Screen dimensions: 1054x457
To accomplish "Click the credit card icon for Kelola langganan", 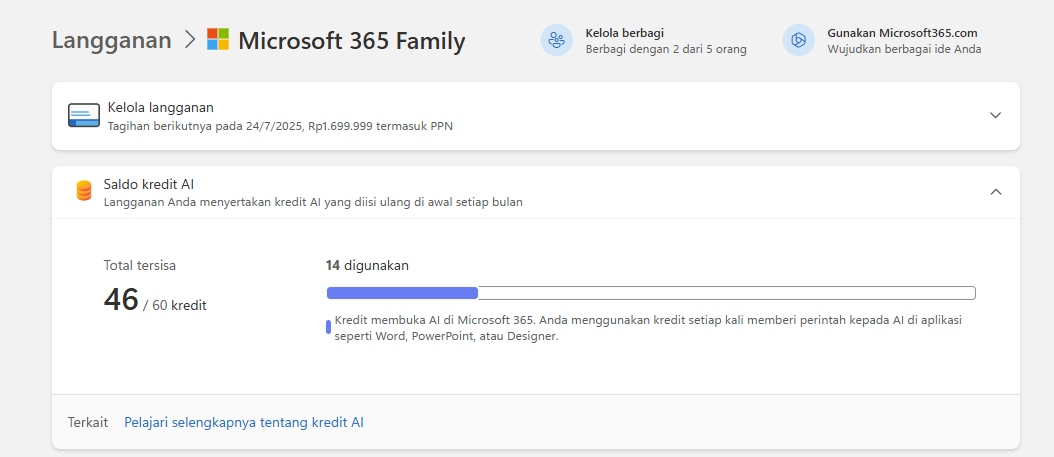I will pos(84,115).
